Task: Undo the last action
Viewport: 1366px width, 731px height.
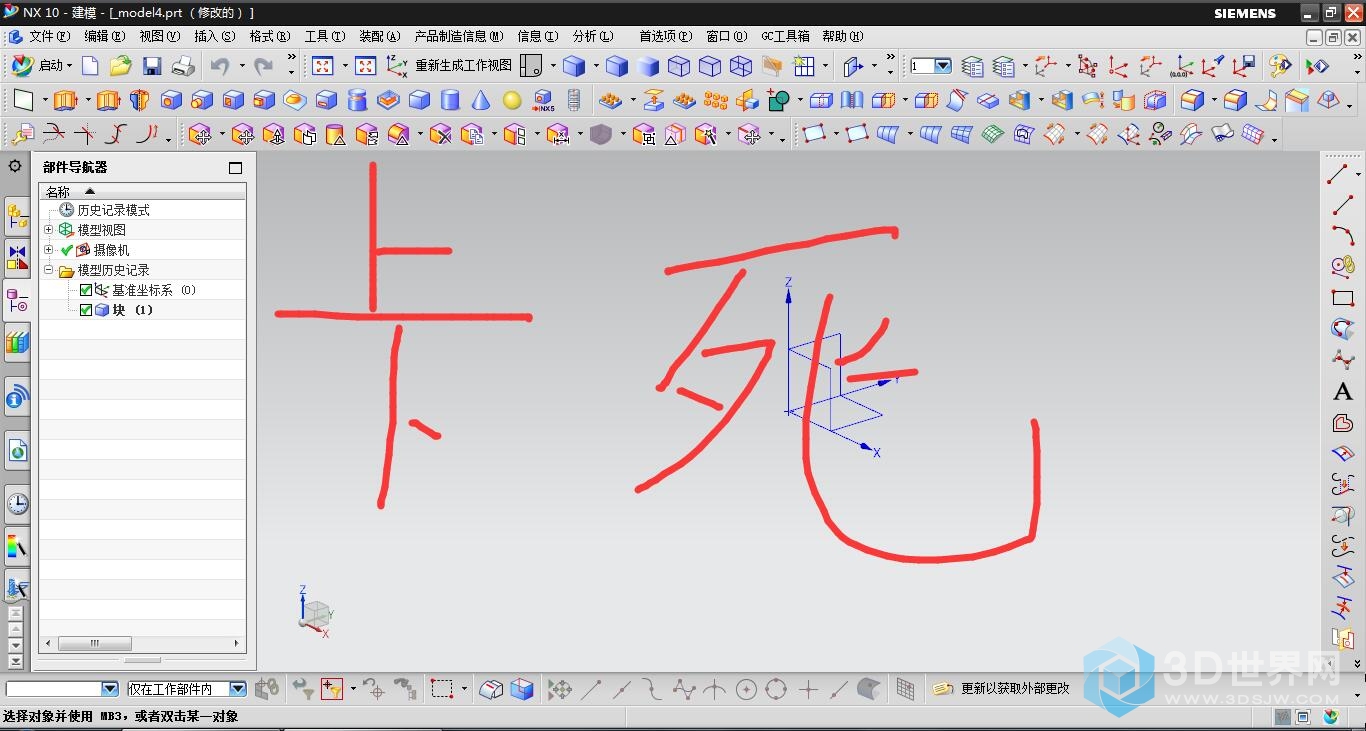Action: 220,66
